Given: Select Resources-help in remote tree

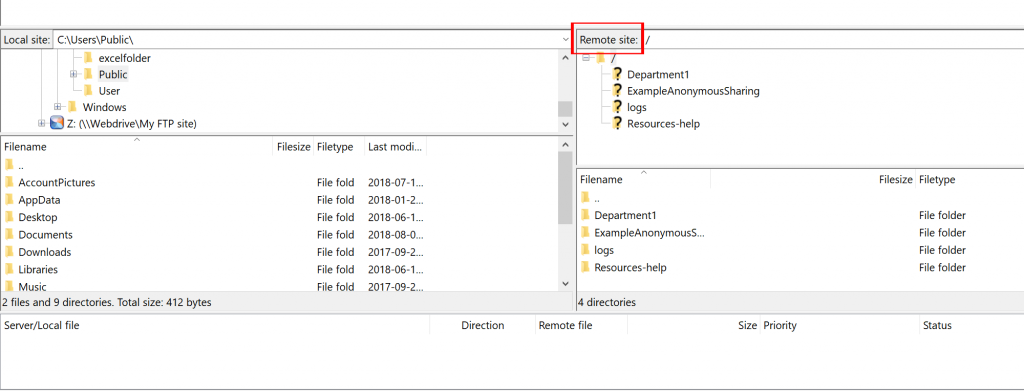Looking at the screenshot, I should click(x=664, y=123).
